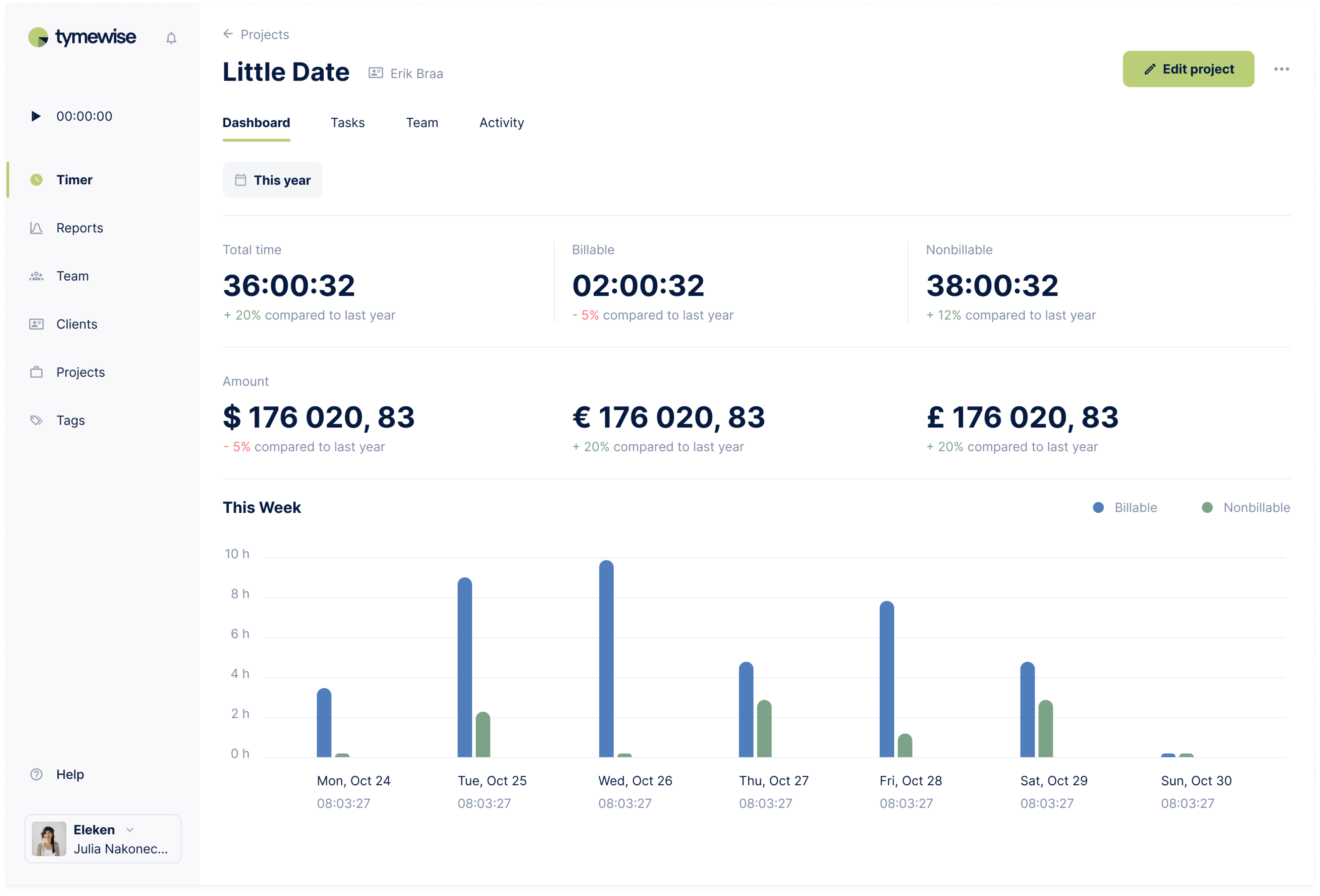Open Tags in the sidebar
1320x896 pixels.
[x=71, y=420]
